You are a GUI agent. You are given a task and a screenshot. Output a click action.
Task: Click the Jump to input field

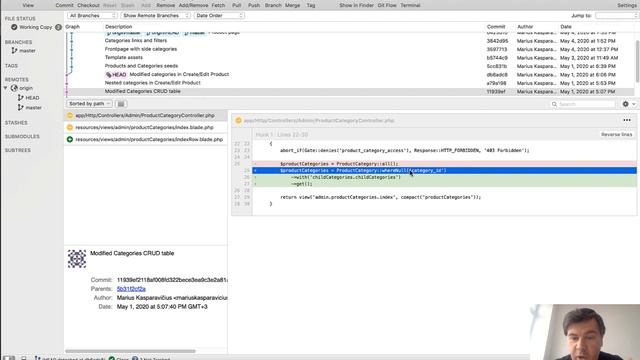[616, 16]
